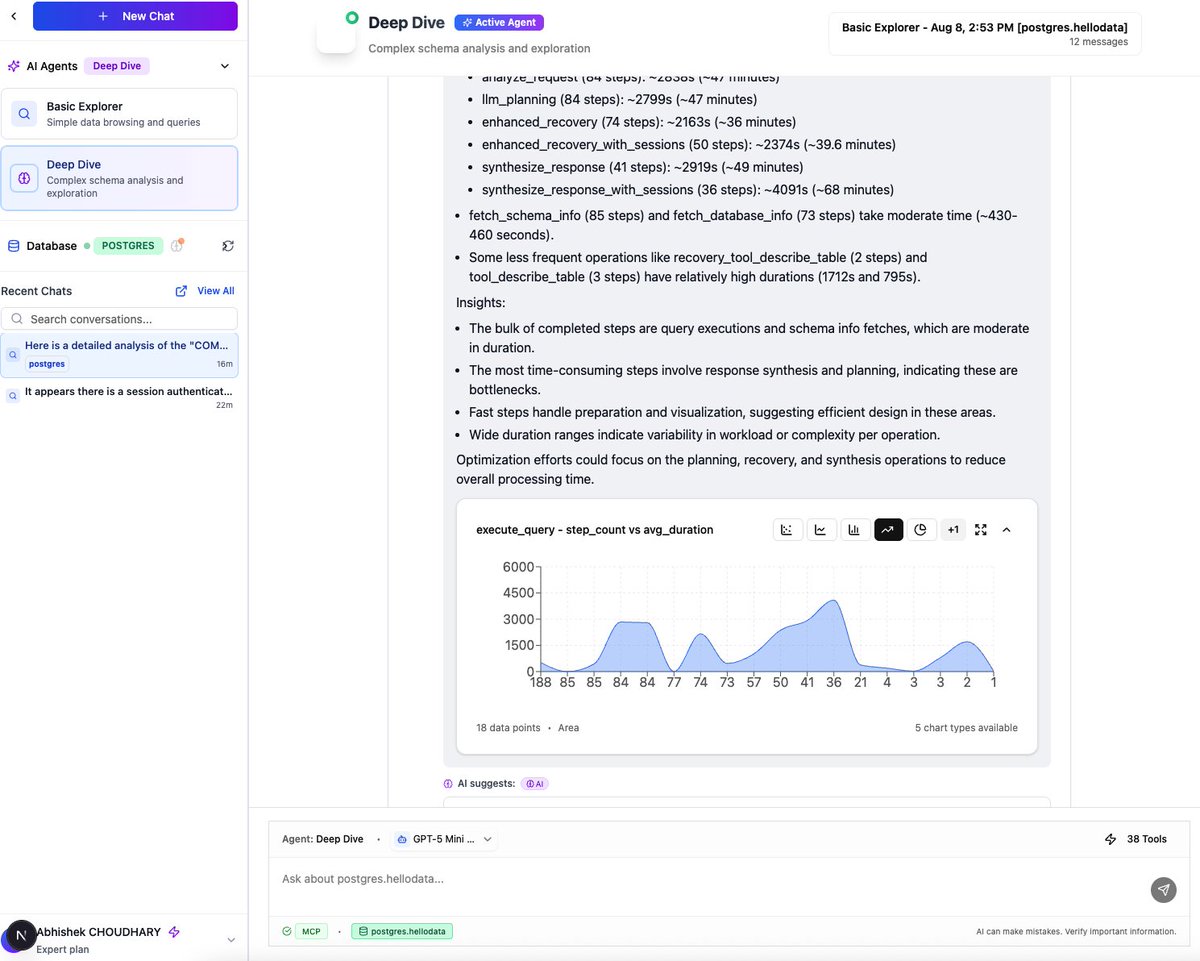The height and width of the screenshot is (961, 1200).
Task: Click the AI badge next to AI suggests
Action: (x=535, y=784)
